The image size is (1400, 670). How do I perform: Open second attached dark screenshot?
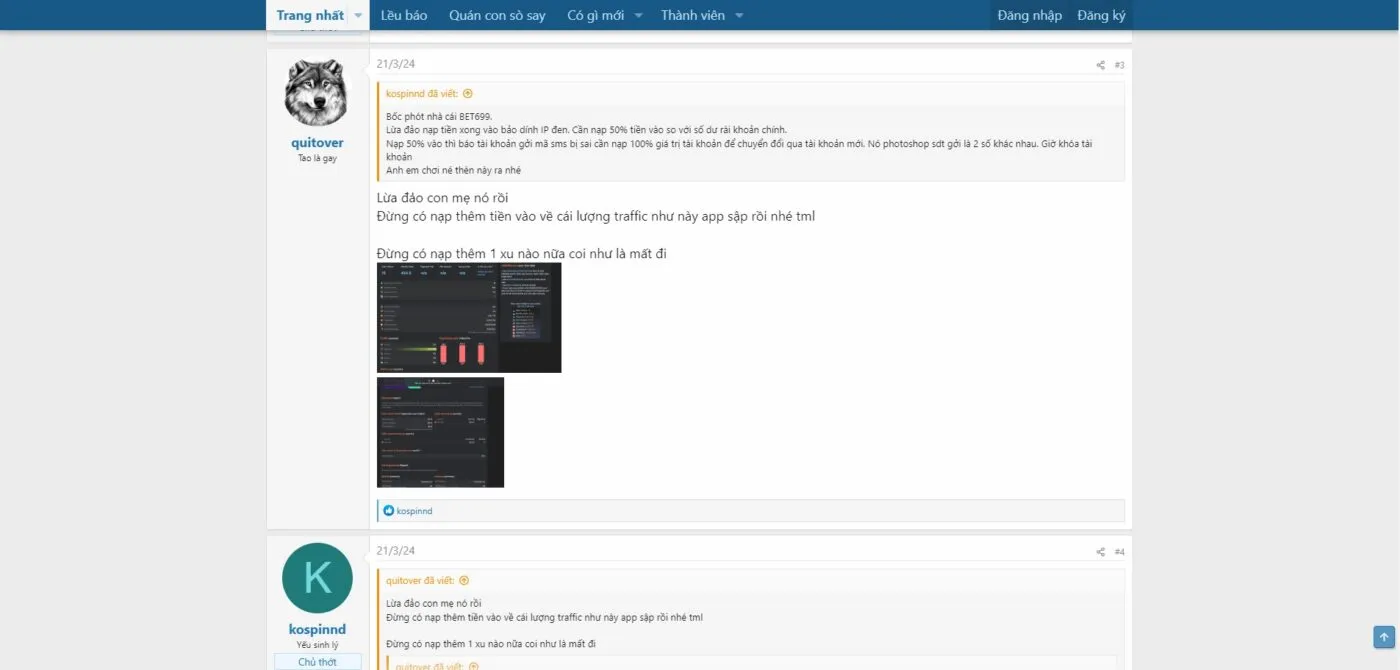(440, 432)
